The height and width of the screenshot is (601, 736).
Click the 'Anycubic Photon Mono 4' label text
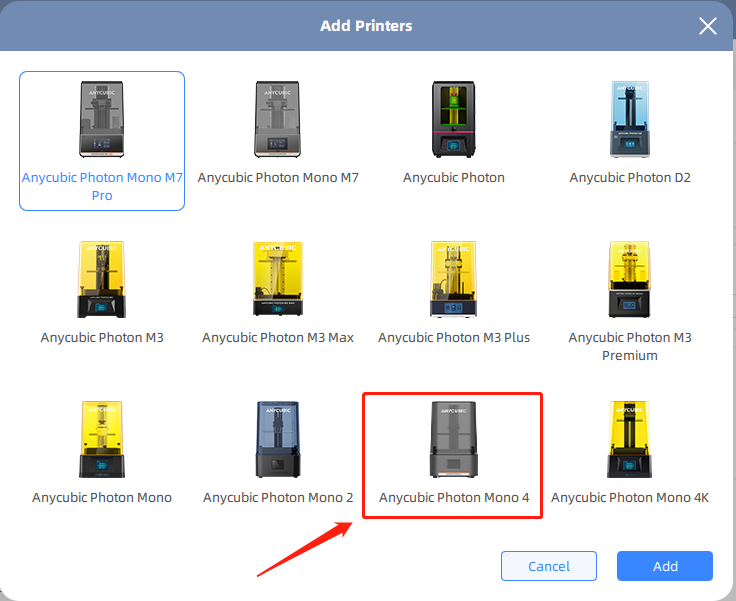coord(454,498)
